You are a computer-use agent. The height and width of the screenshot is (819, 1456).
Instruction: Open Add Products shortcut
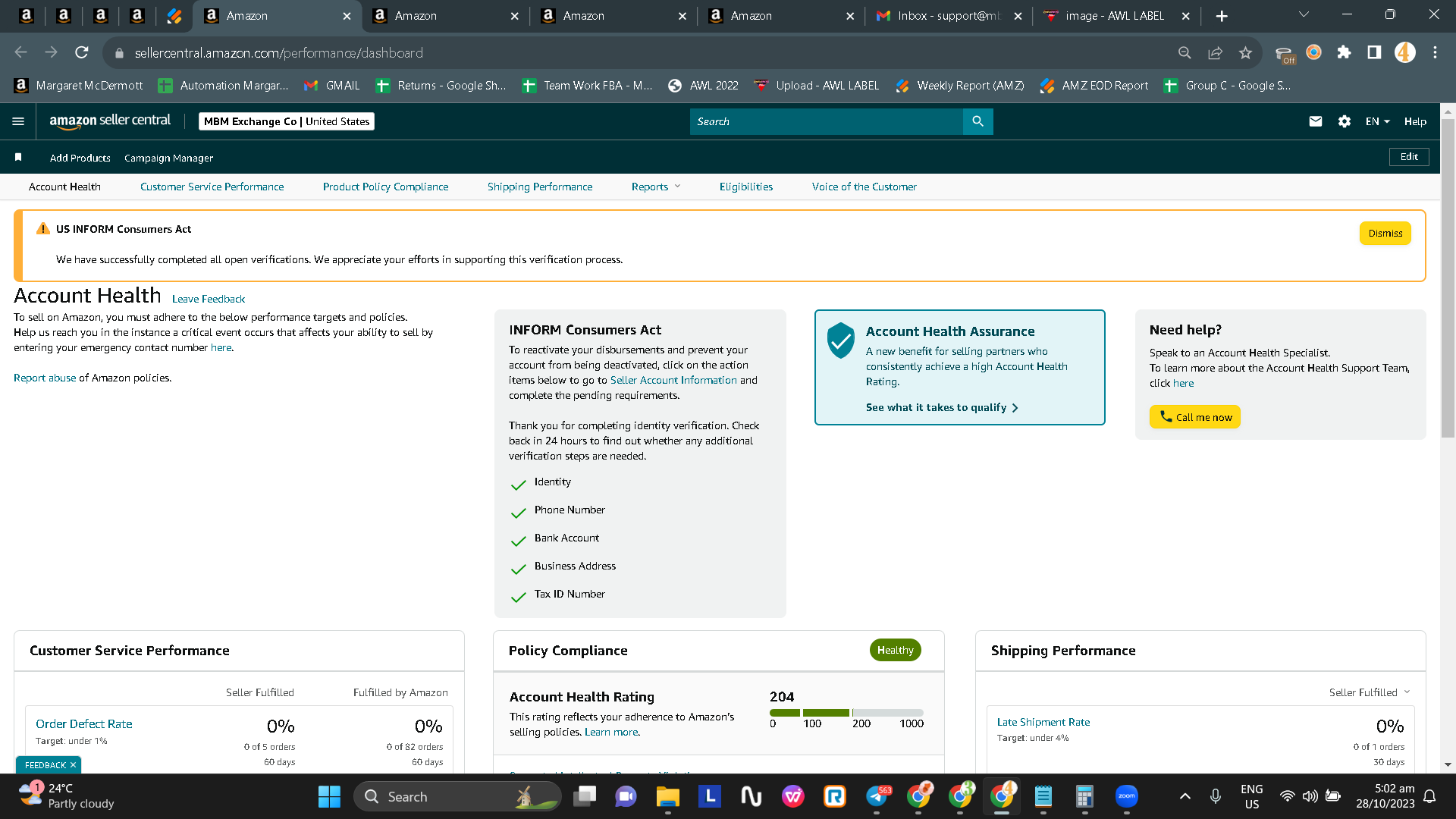tap(80, 158)
